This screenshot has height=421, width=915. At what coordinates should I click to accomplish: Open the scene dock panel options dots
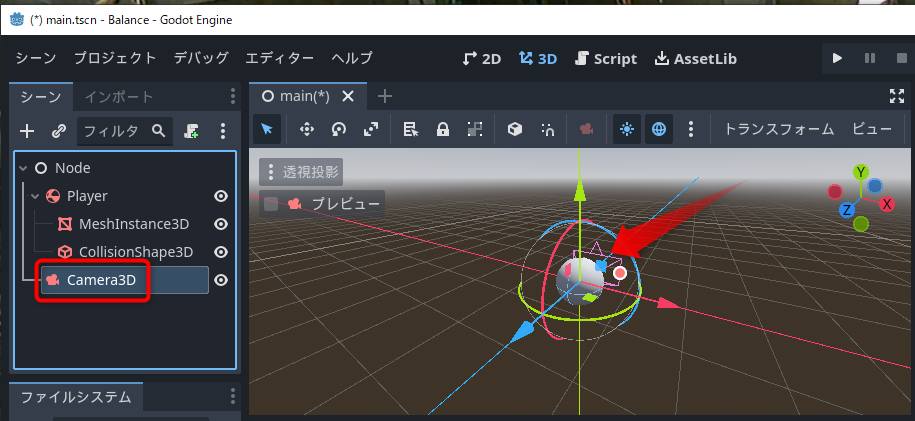click(x=232, y=96)
